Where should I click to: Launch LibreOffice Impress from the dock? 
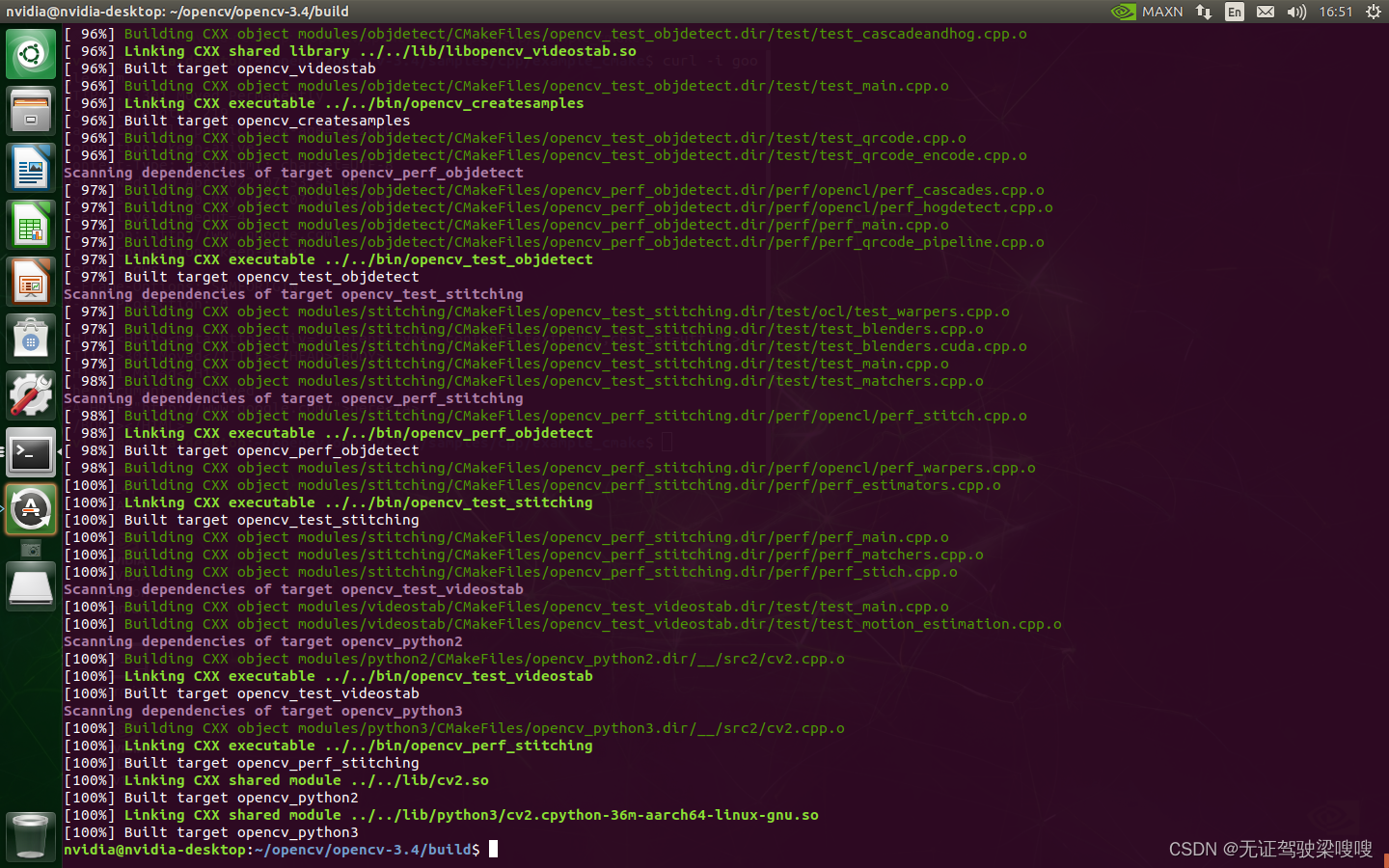pyautogui.click(x=31, y=282)
